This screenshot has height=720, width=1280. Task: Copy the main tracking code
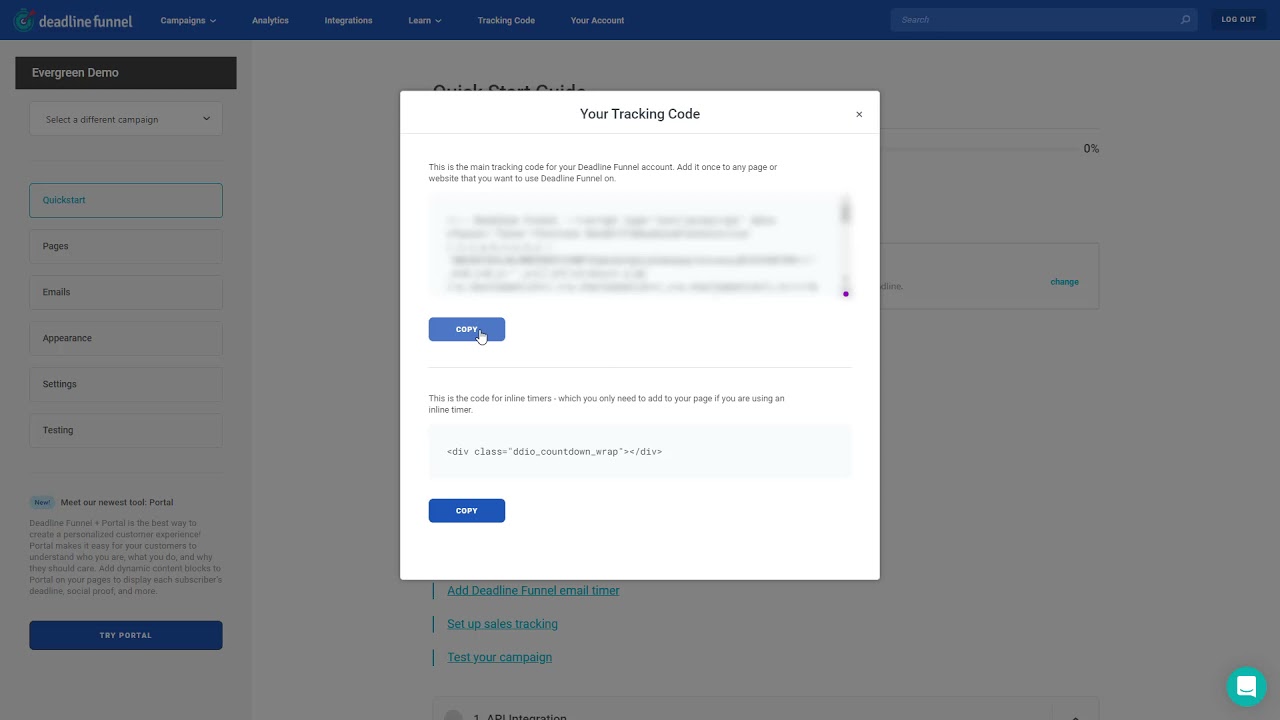(467, 329)
